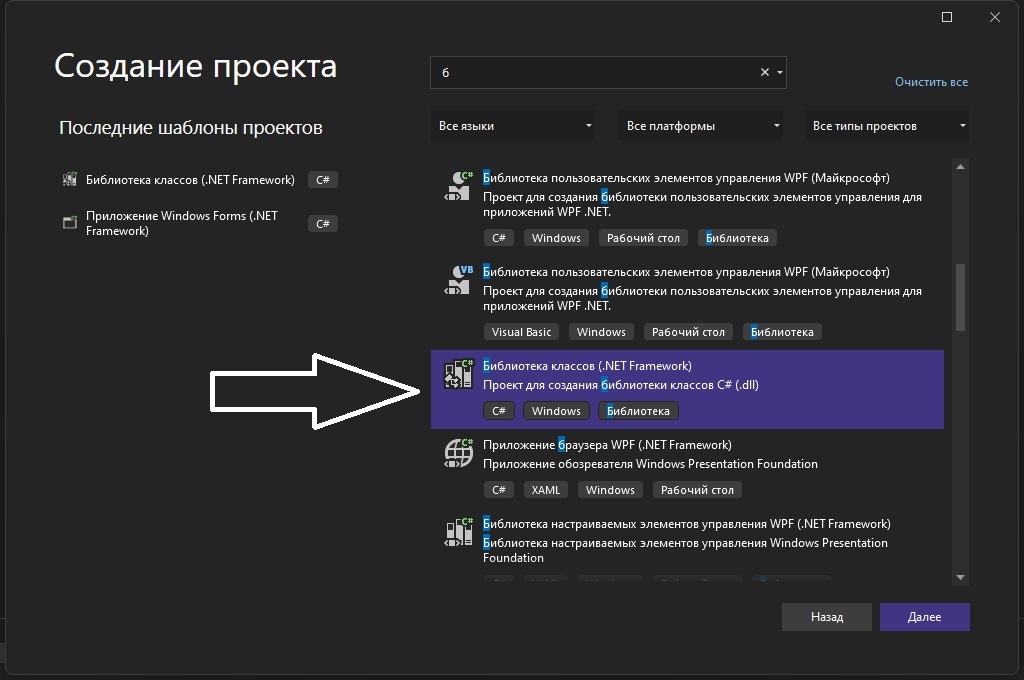Click the Последние шаблоны проектов heading
Screen dimensions: 1024x680
(x=191, y=127)
